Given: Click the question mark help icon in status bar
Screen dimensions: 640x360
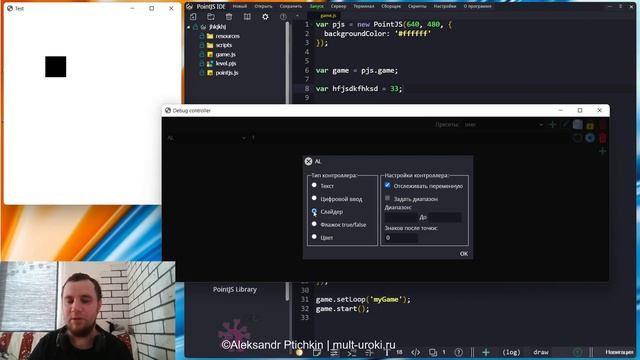Looking at the screenshot, I should pyautogui.click(x=459, y=352).
